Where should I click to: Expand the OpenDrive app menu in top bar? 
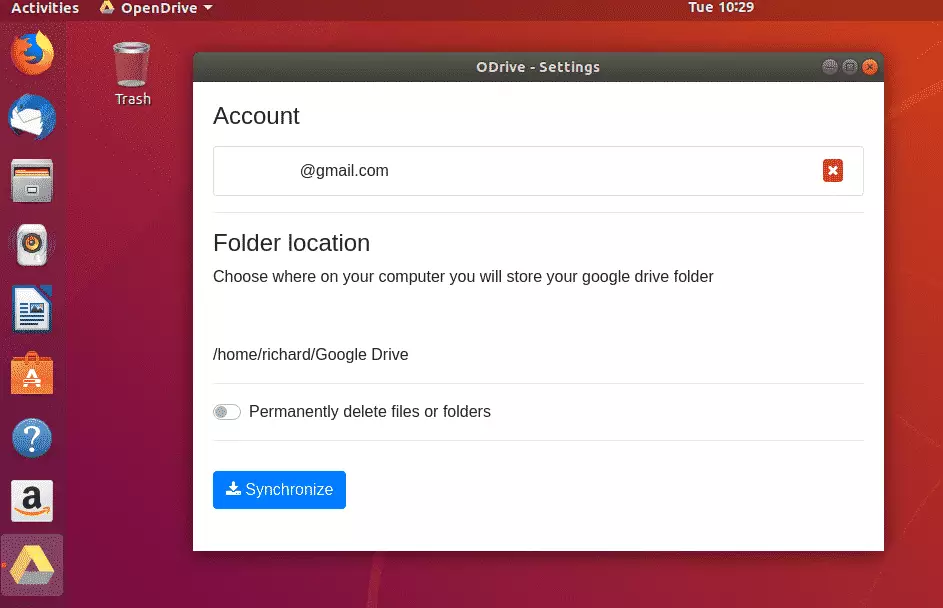pyautogui.click(x=156, y=8)
